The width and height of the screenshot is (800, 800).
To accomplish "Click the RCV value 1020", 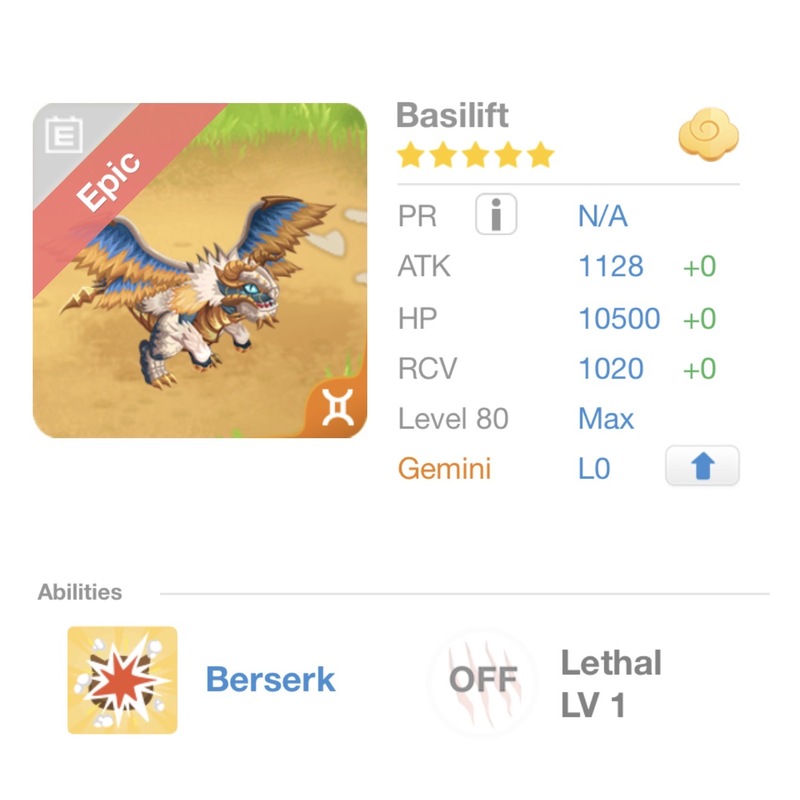I will (611, 369).
